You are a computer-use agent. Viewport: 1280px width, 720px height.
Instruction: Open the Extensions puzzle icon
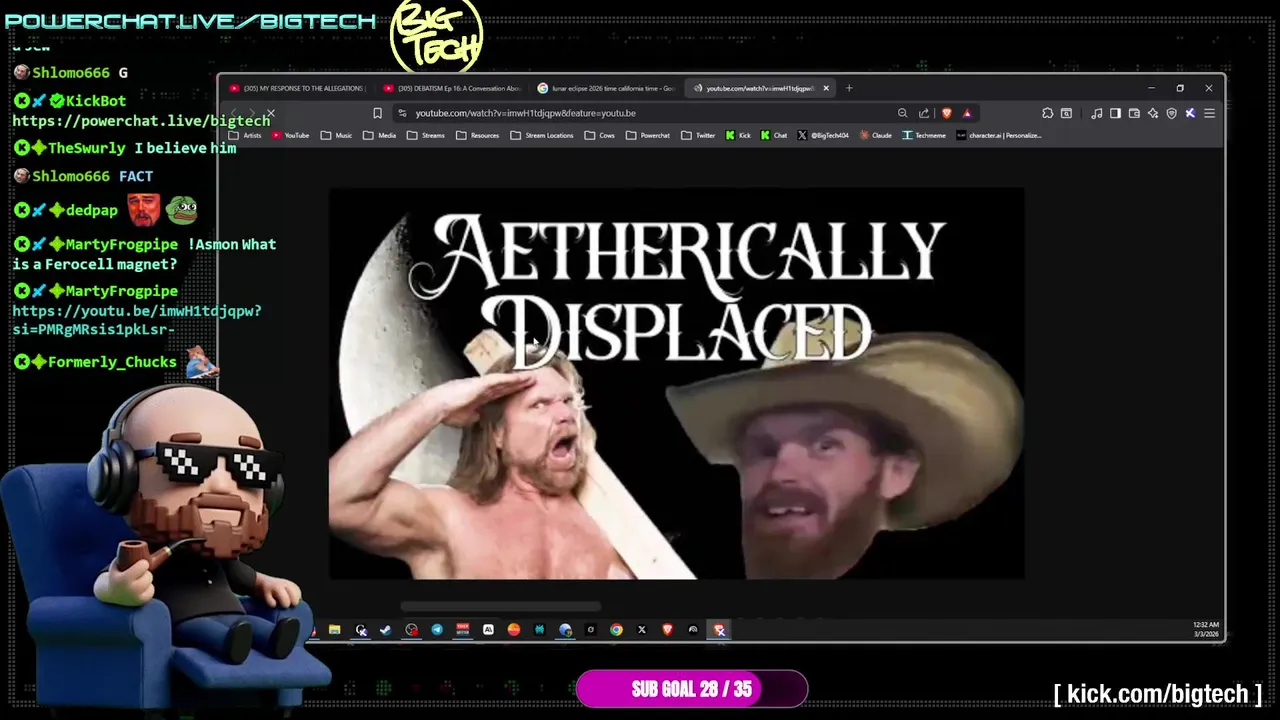coord(1047,113)
